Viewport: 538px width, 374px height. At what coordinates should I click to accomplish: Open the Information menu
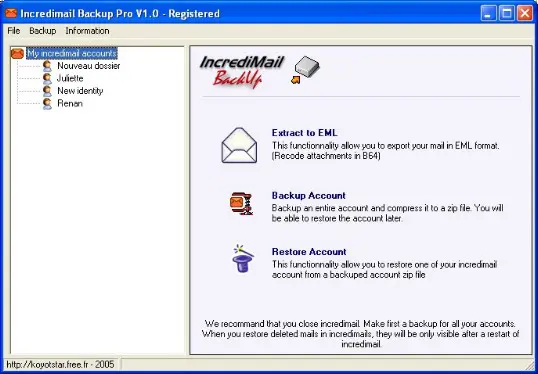click(x=87, y=31)
